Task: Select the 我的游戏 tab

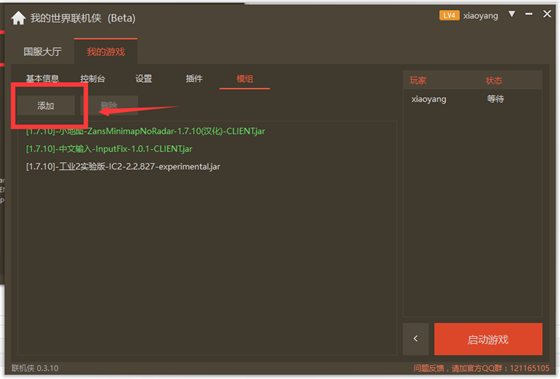Action: pos(106,52)
